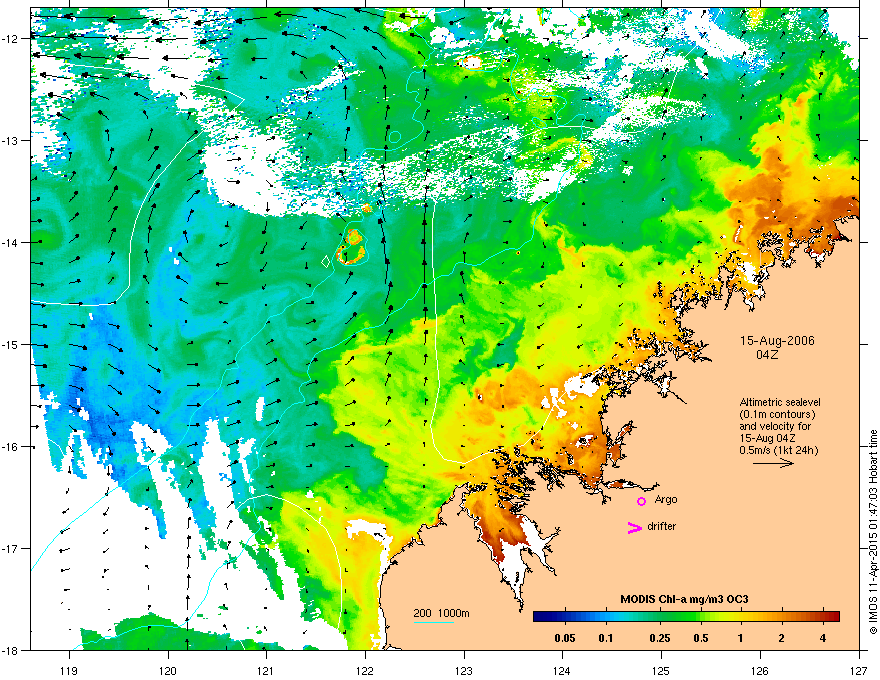Viewport: 880px width, 680px height.
Task: Click the '15-Aug-2006' date label
Action: click(x=777, y=341)
